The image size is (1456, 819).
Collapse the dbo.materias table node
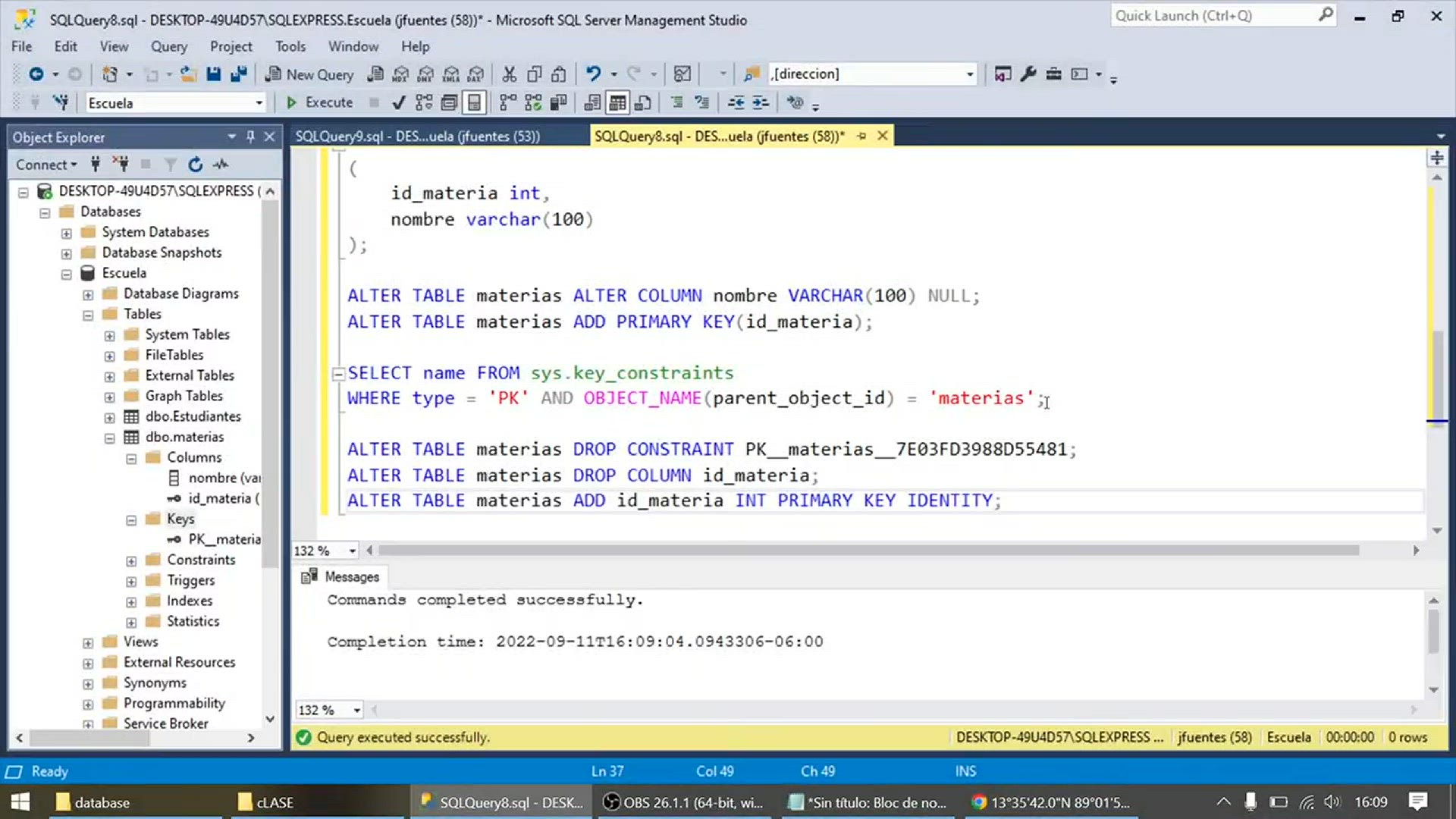click(x=110, y=438)
